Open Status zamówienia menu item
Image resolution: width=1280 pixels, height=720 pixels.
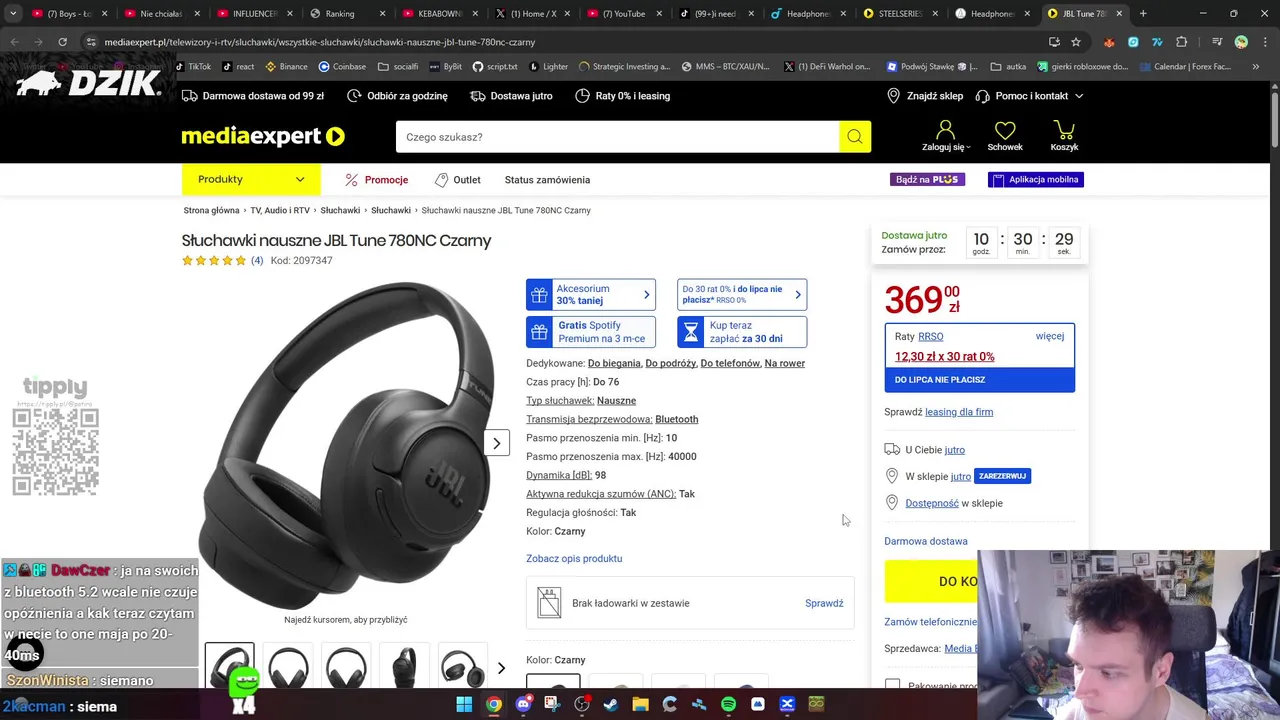tap(547, 180)
